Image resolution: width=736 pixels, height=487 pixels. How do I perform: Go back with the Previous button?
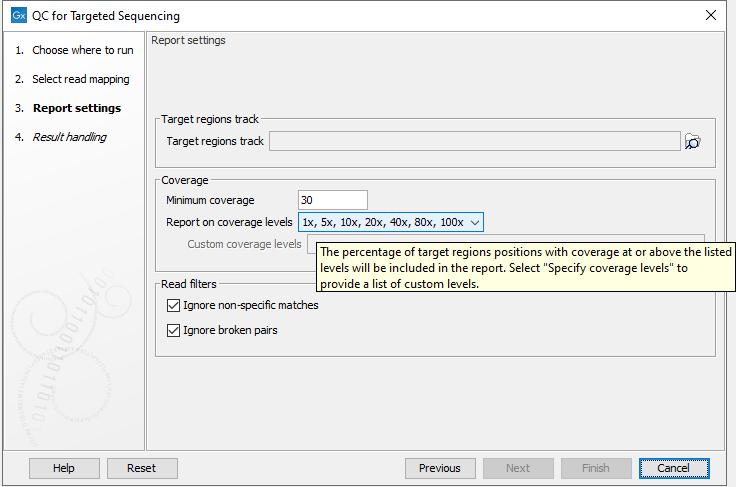[439, 468]
